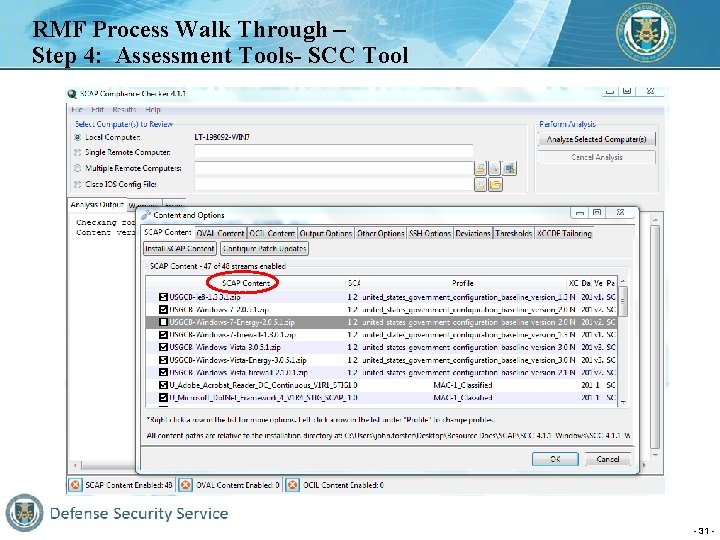This screenshot has height=540, width=720.
Task: Uncheck the USGCB-Windows-7-firewall checkbox
Action: click(x=163, y=335)
